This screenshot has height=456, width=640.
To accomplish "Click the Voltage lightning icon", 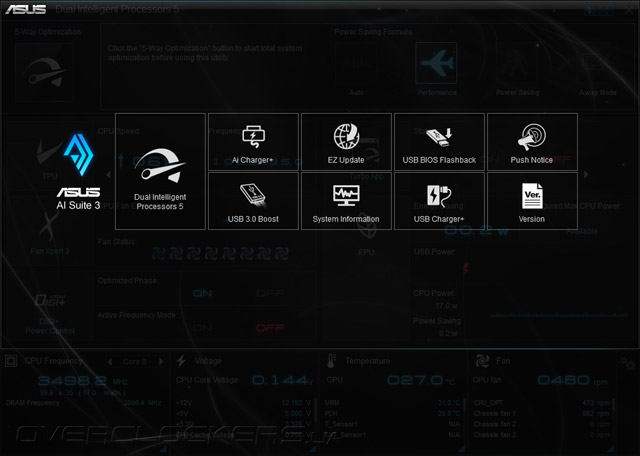I will 181,361.
